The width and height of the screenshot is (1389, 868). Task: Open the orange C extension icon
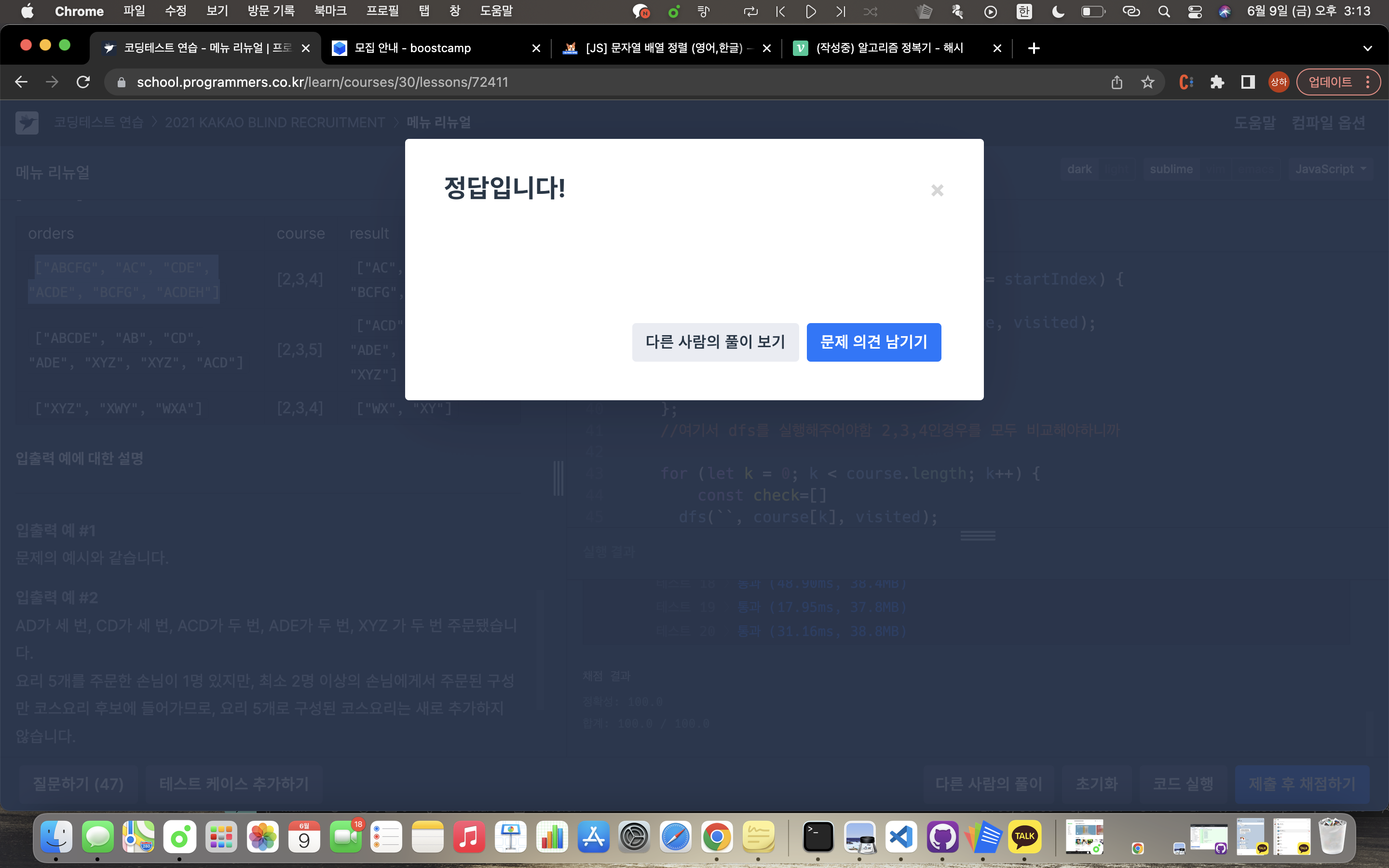(x=1186, y=82)
